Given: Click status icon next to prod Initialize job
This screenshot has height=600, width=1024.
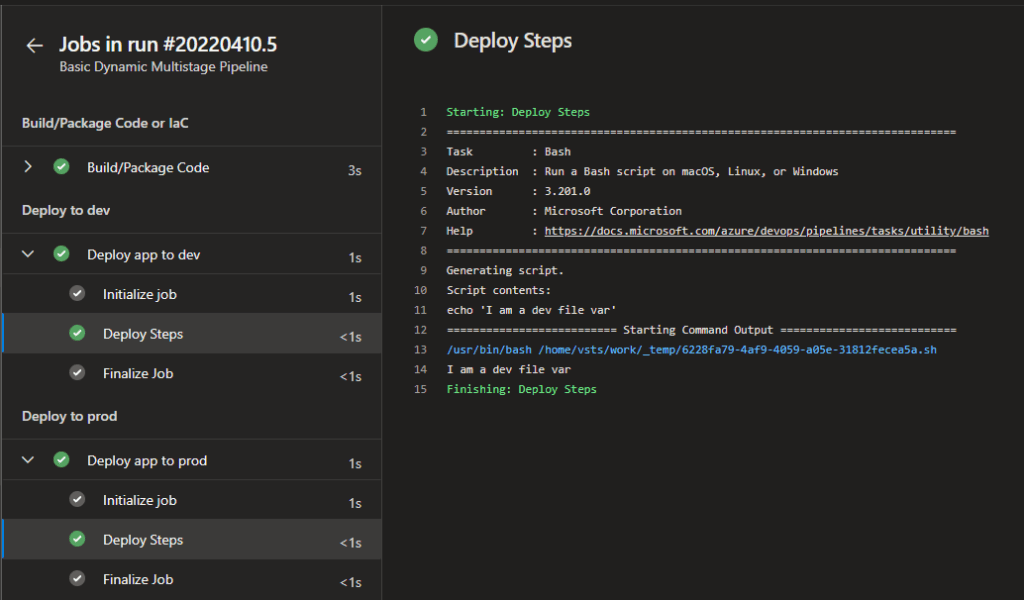Looking at the screenshot, I should pyautogui.click(x=77, y=500).
